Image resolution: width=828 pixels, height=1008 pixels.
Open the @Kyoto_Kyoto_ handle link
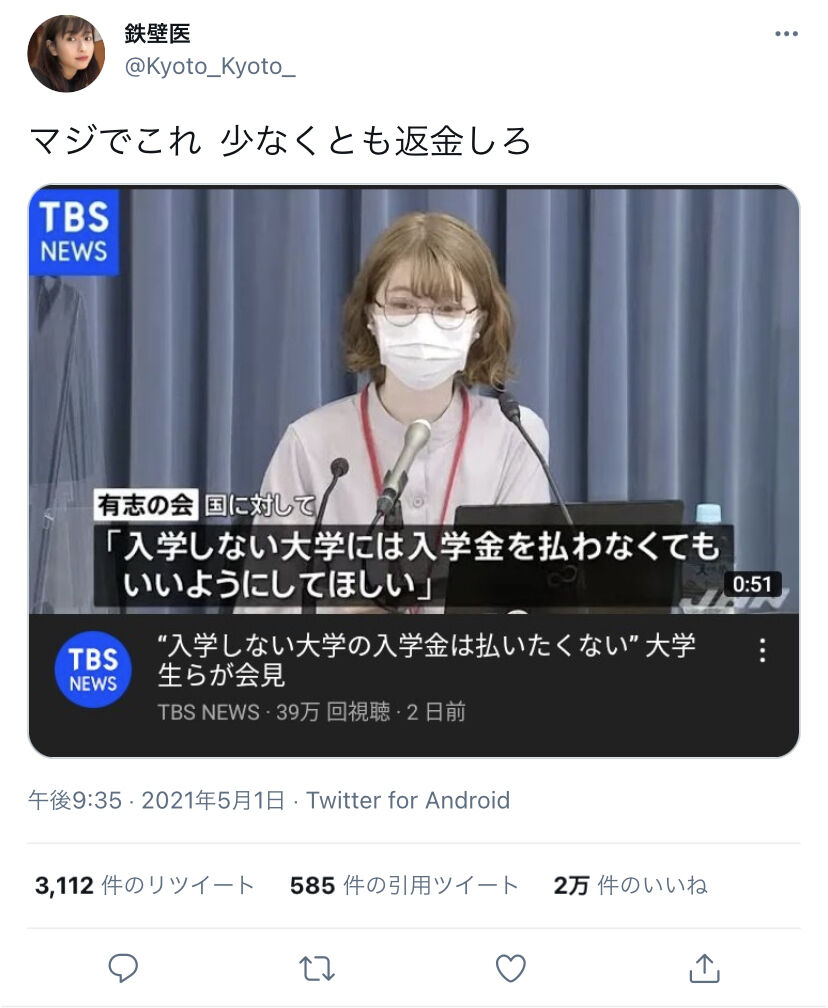pos(210,66)
